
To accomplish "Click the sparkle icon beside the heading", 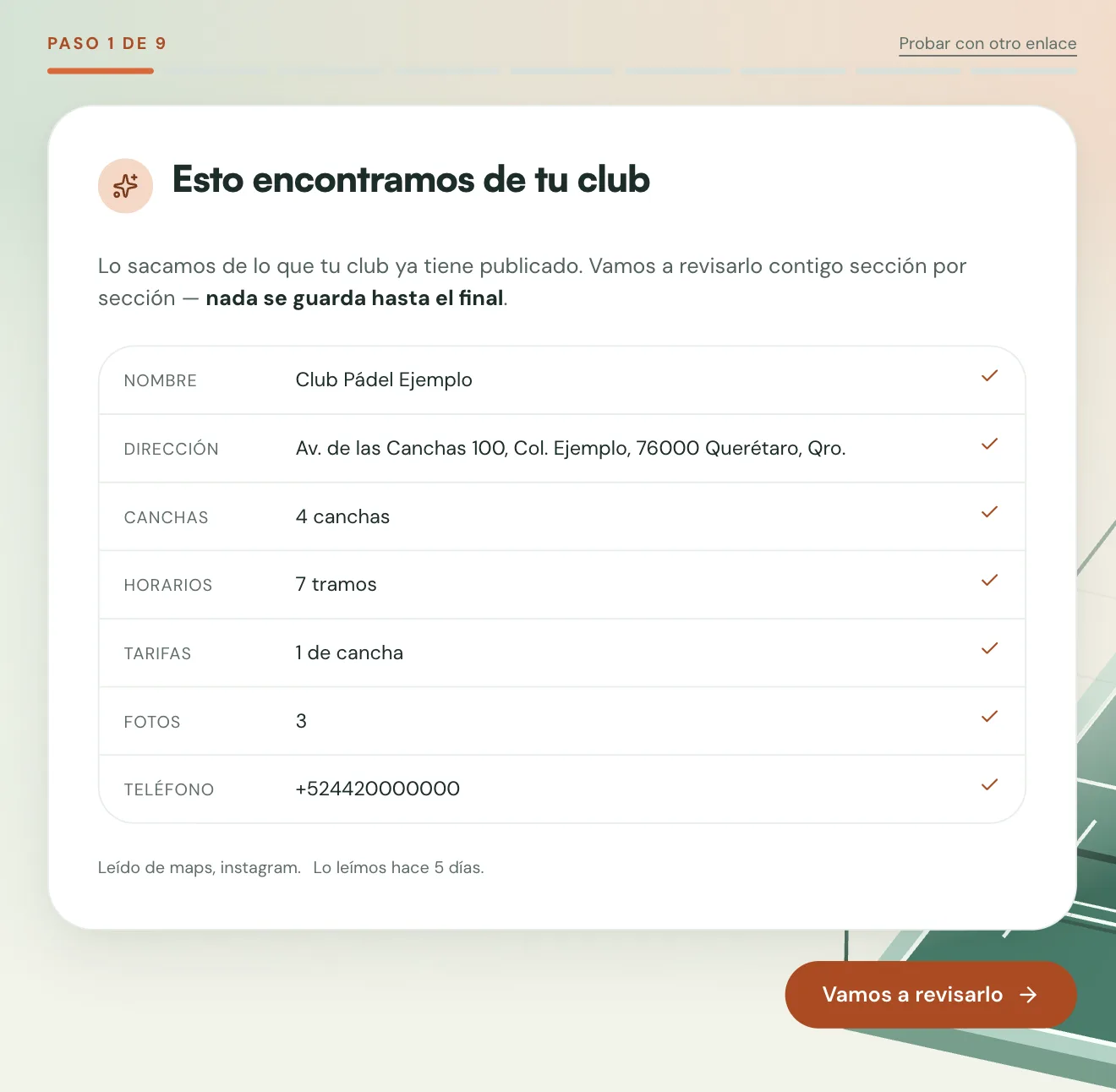I will coord(125,186).
